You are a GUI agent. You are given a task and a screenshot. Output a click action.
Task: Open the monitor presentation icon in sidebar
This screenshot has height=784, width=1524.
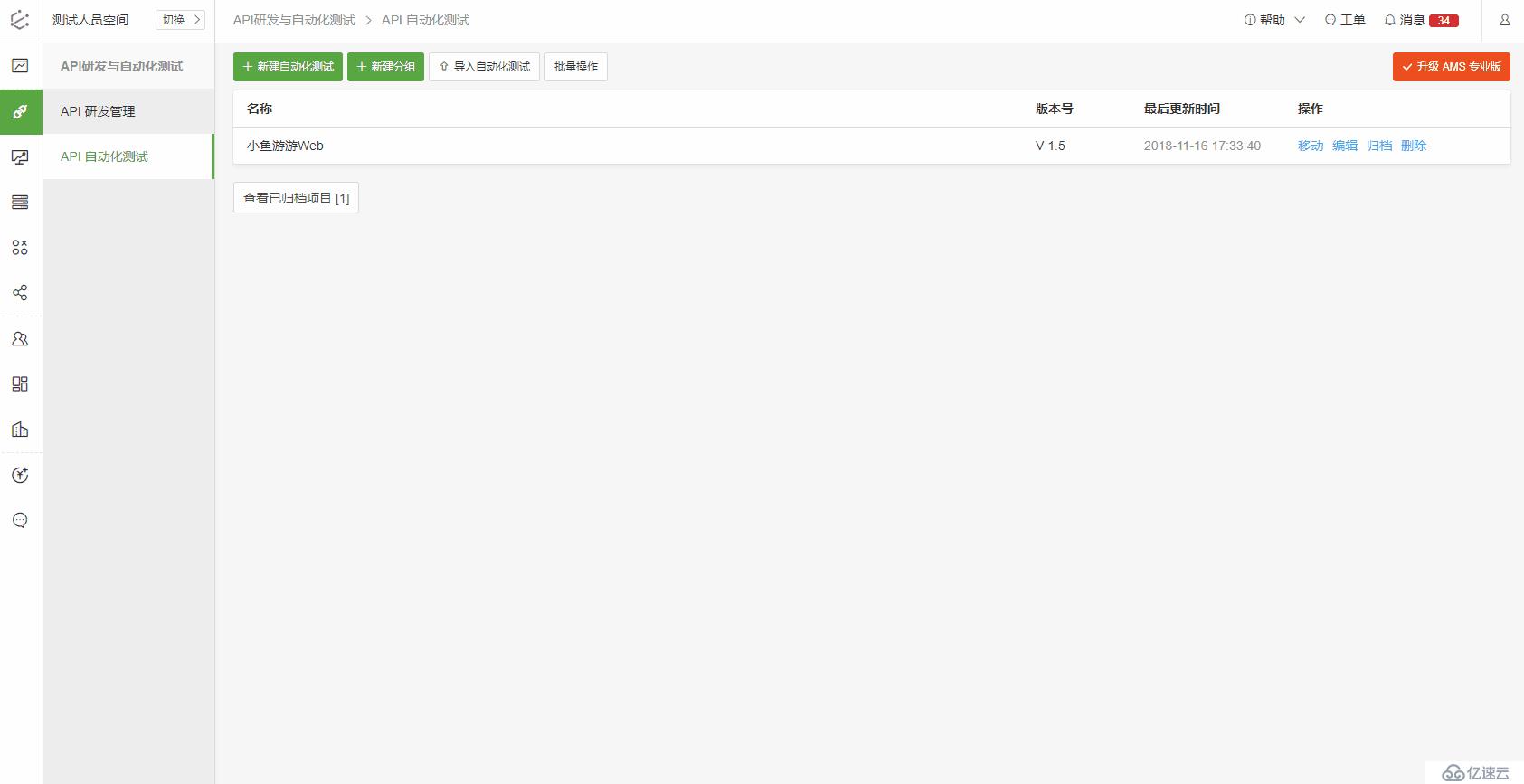pyautogui.click(x=20, y=157)
